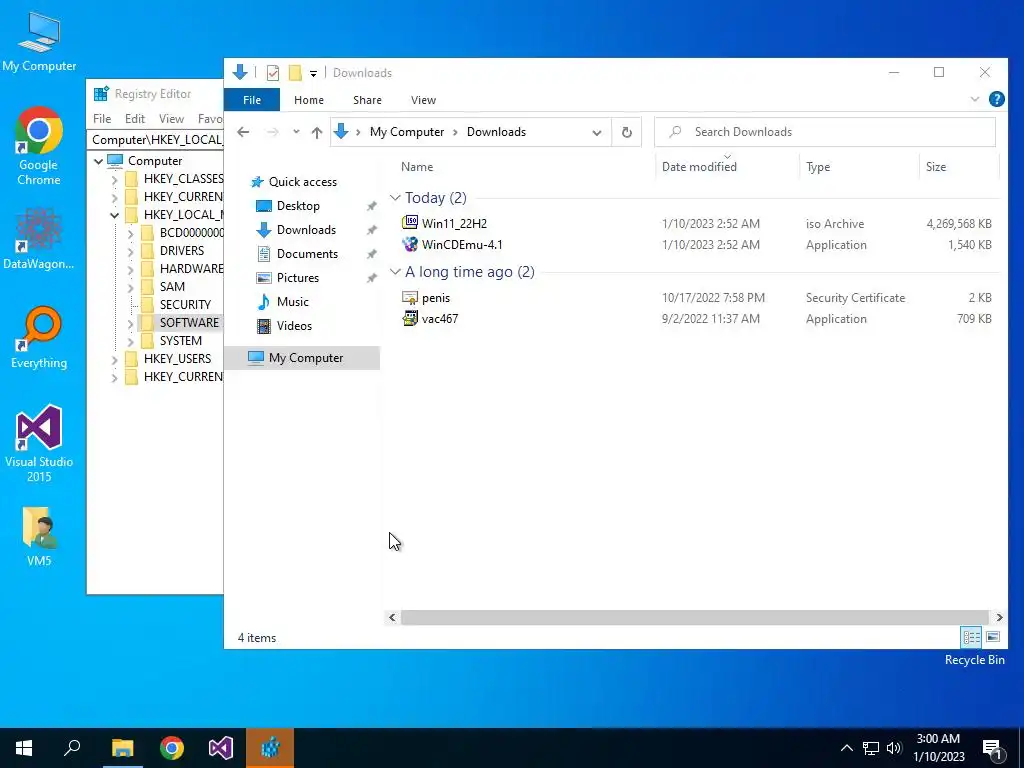This screenshot has width=1024, height=768.
Task: Select the SOFTWARE key in Registry Editor
Action: 189,323
